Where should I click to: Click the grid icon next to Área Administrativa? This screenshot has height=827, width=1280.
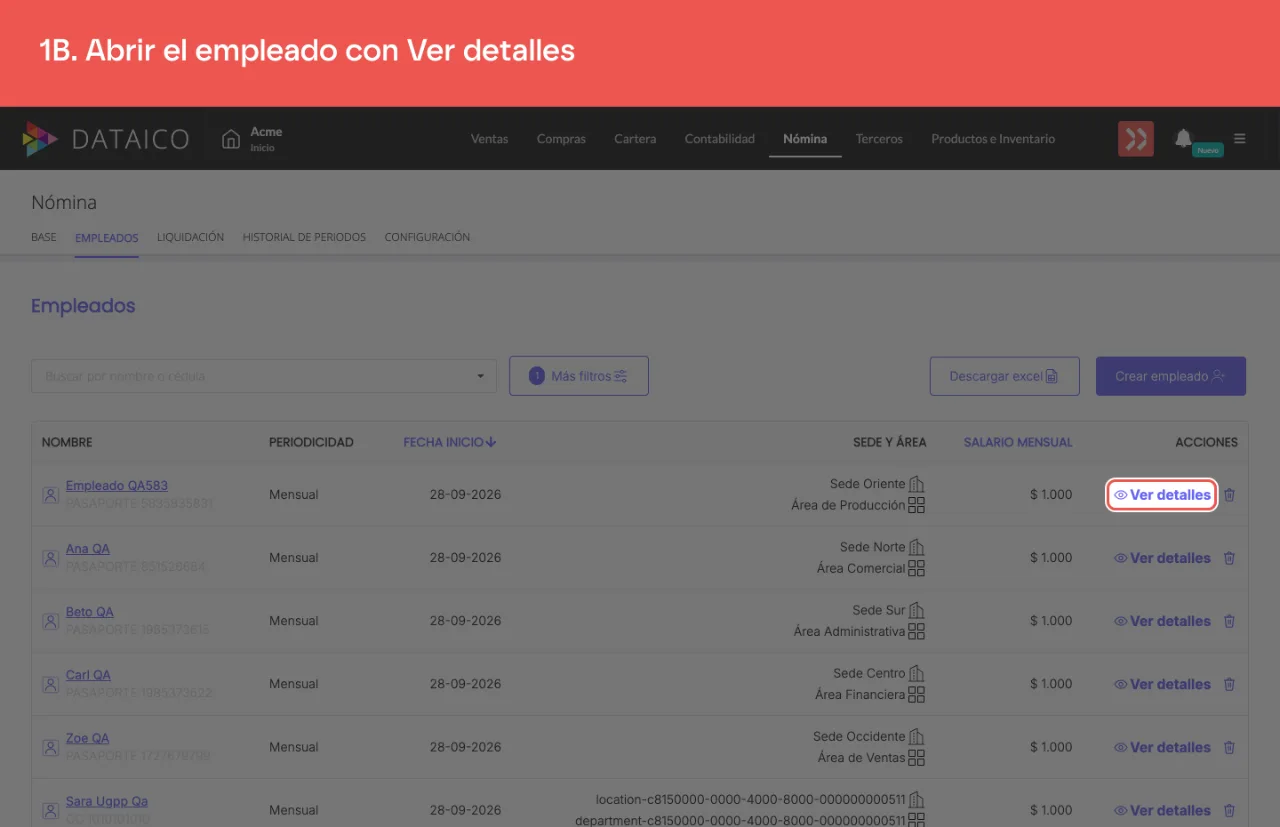point(916,631)
